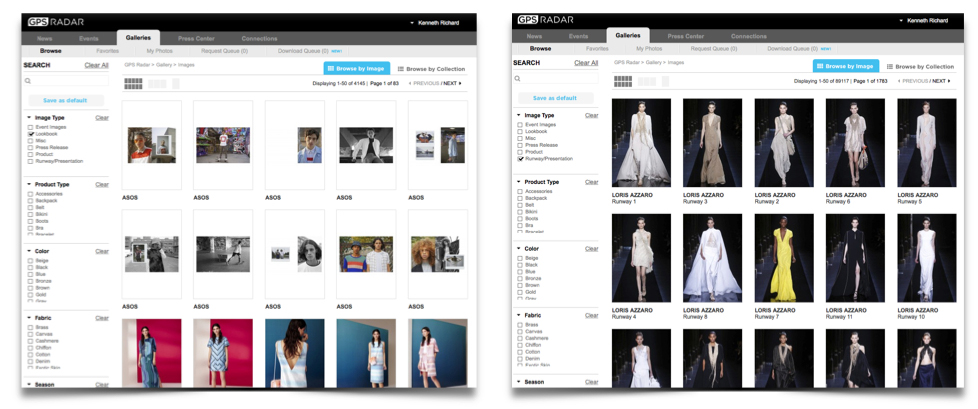Open News tab in ASOS lookbook window
978x409 pixels.
[x=44, y=39]
